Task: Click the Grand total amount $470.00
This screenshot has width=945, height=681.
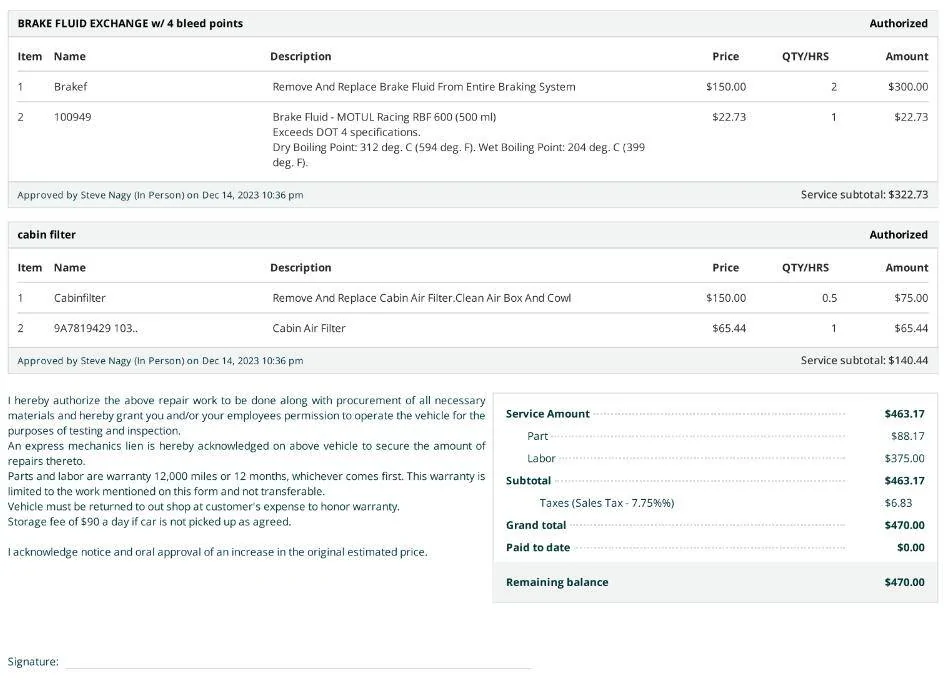Action: point(904,525)
